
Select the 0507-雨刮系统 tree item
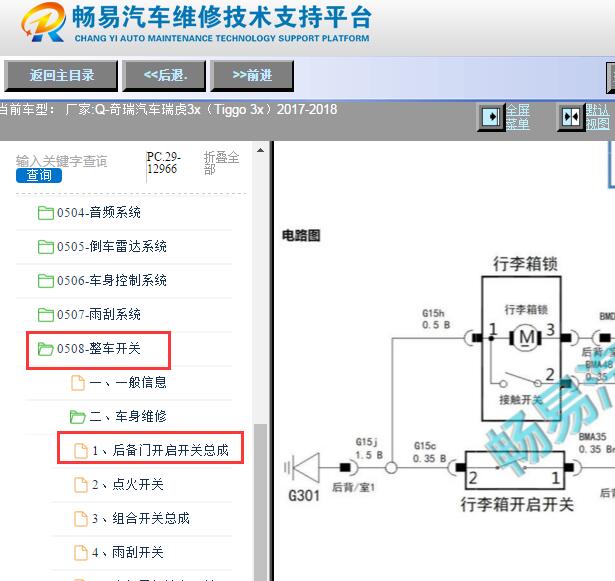click(x=99, y=315)
